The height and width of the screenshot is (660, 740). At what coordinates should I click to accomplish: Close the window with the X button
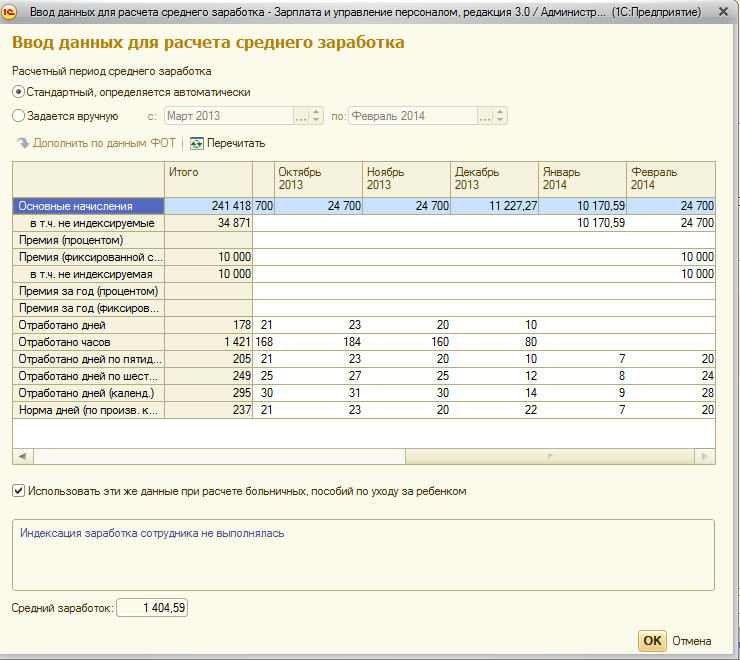tap(723, 11)
